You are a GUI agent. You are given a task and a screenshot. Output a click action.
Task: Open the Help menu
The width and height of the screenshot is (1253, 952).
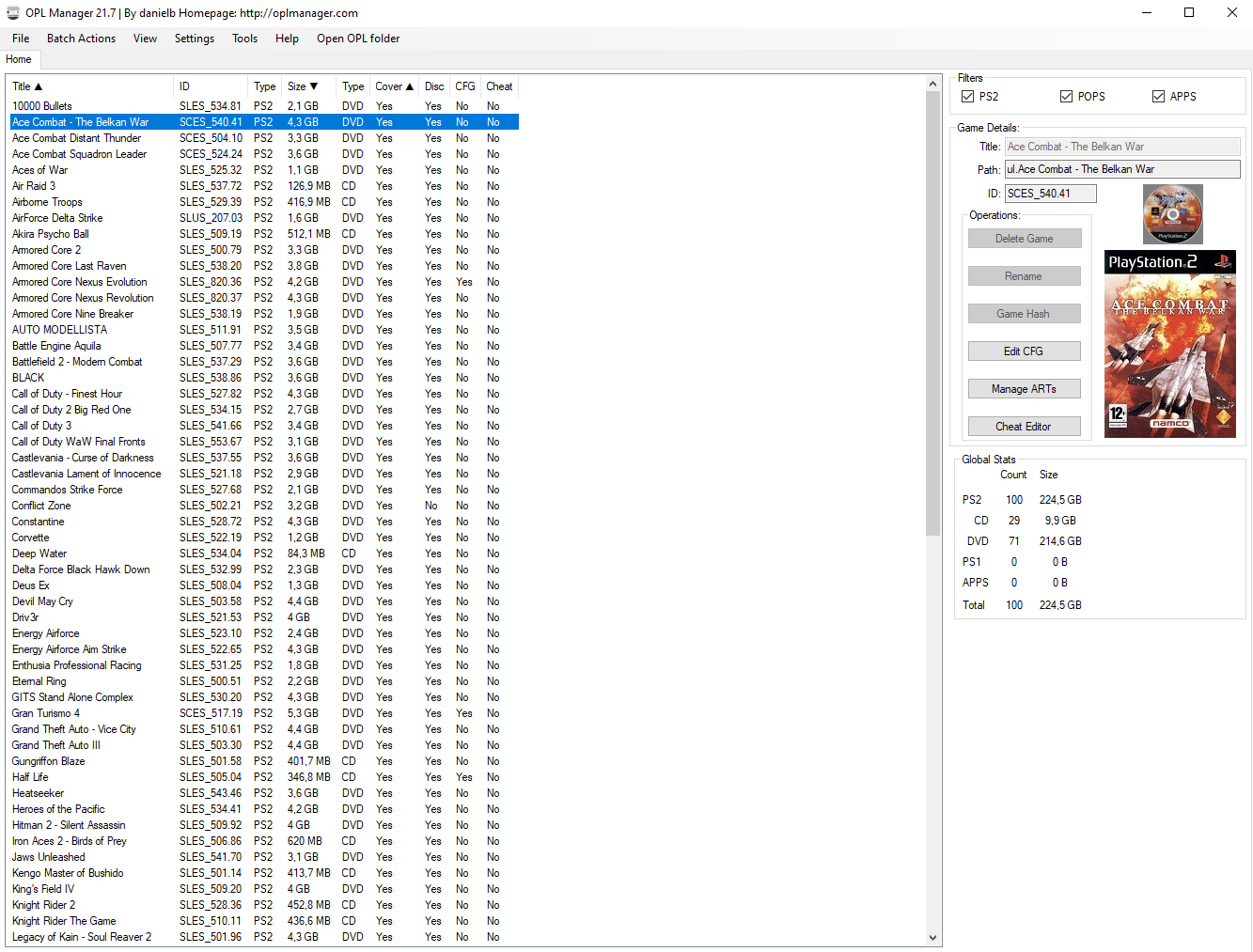(287, 39)
